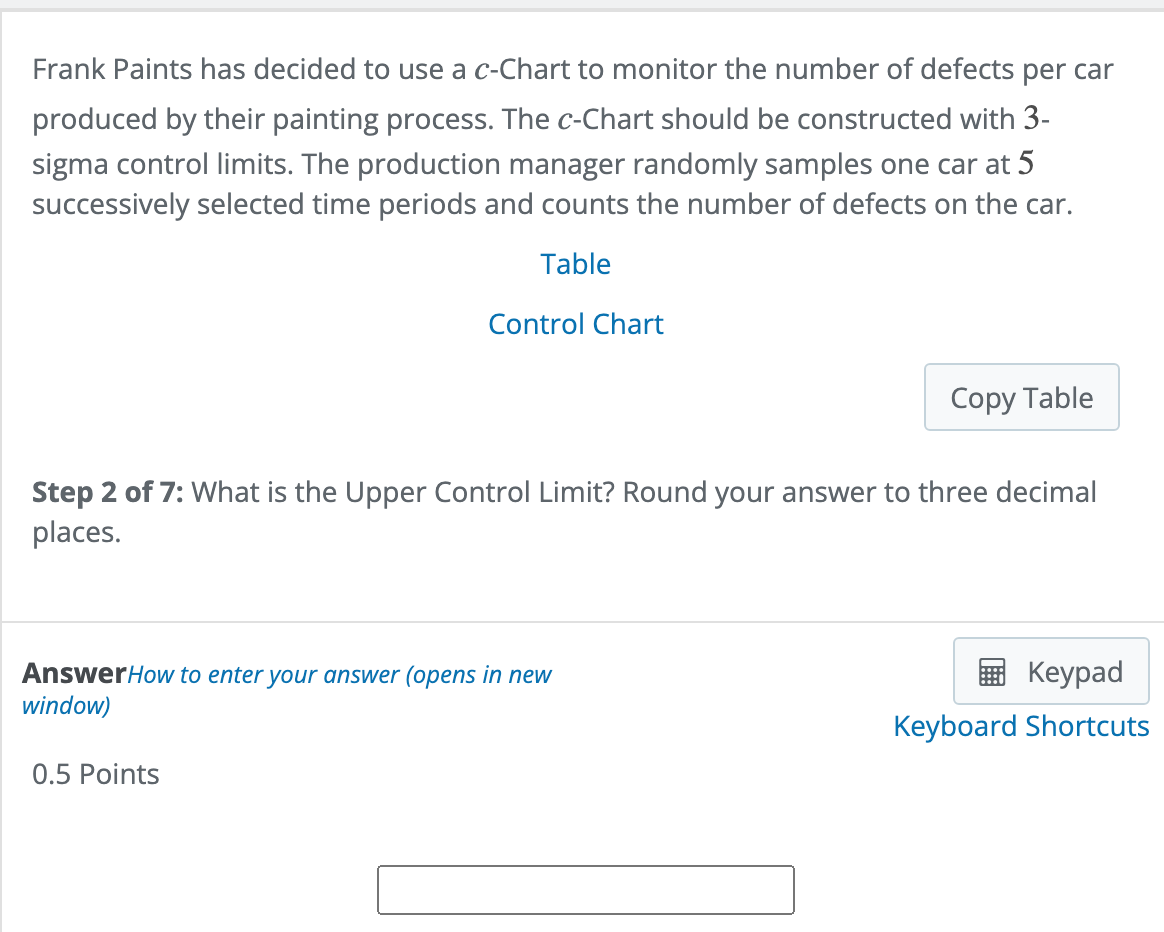Click the "0.5 Points" text
Image resolution: width=1164 pixels, height=932 pixels.
96,774
